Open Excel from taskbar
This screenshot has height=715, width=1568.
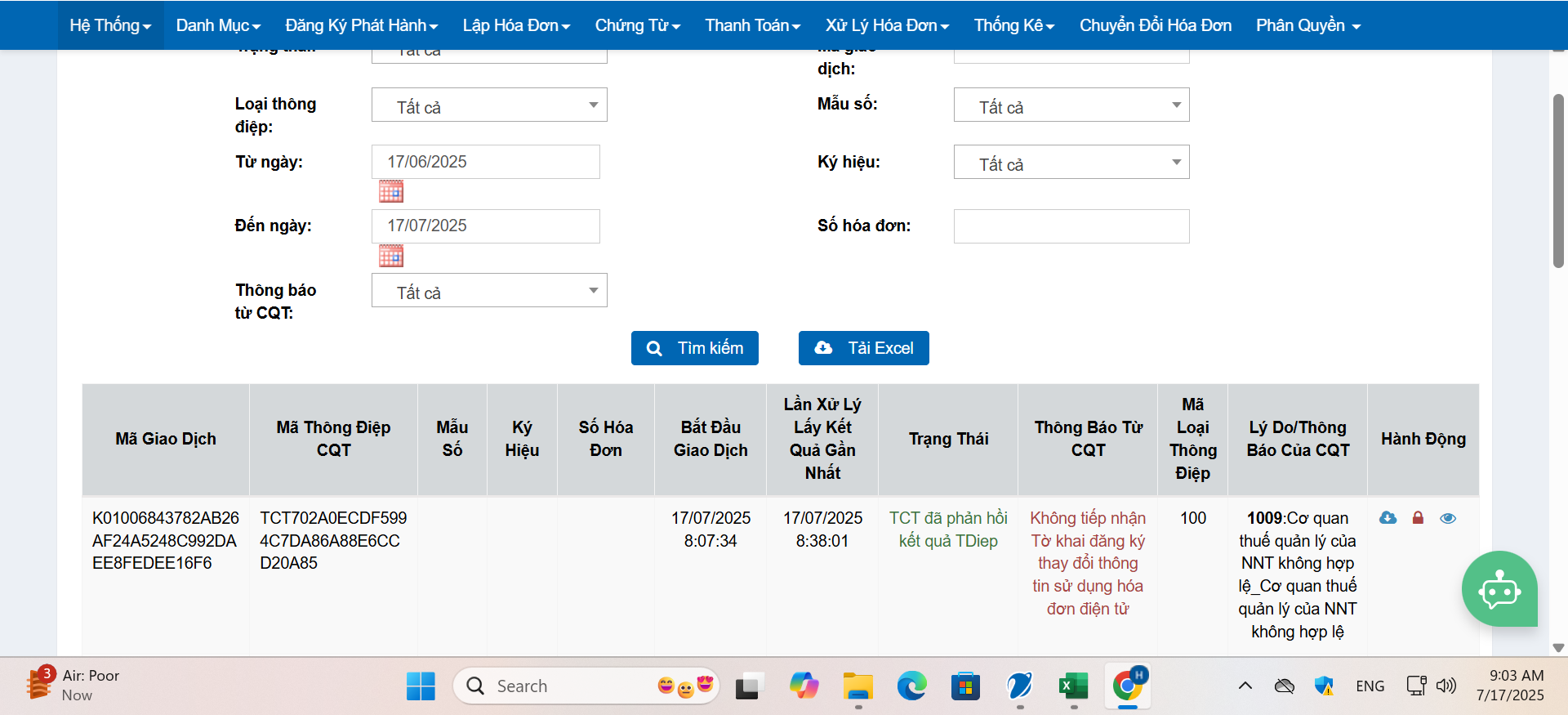pyautogui.click(x=1073, y=686)
